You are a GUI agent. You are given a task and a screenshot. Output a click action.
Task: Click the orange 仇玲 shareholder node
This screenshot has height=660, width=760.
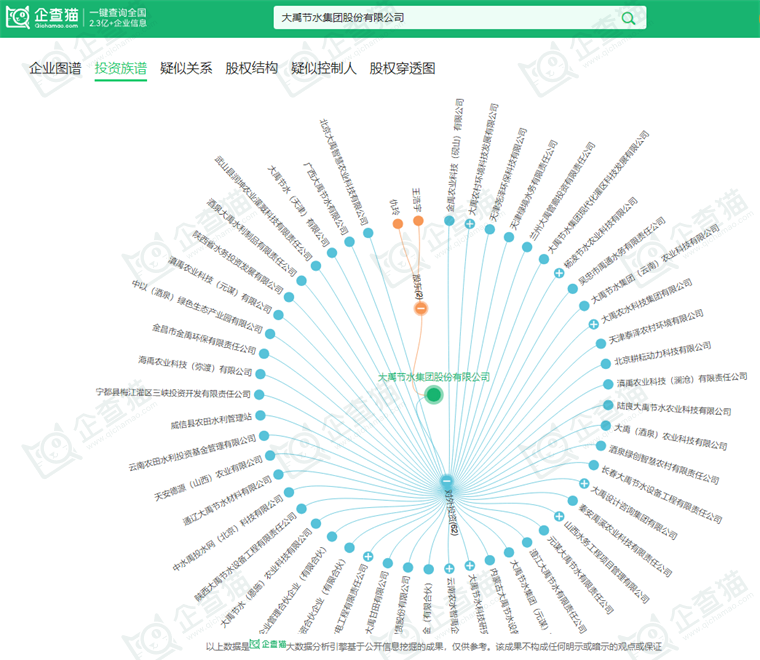(397, 223)
